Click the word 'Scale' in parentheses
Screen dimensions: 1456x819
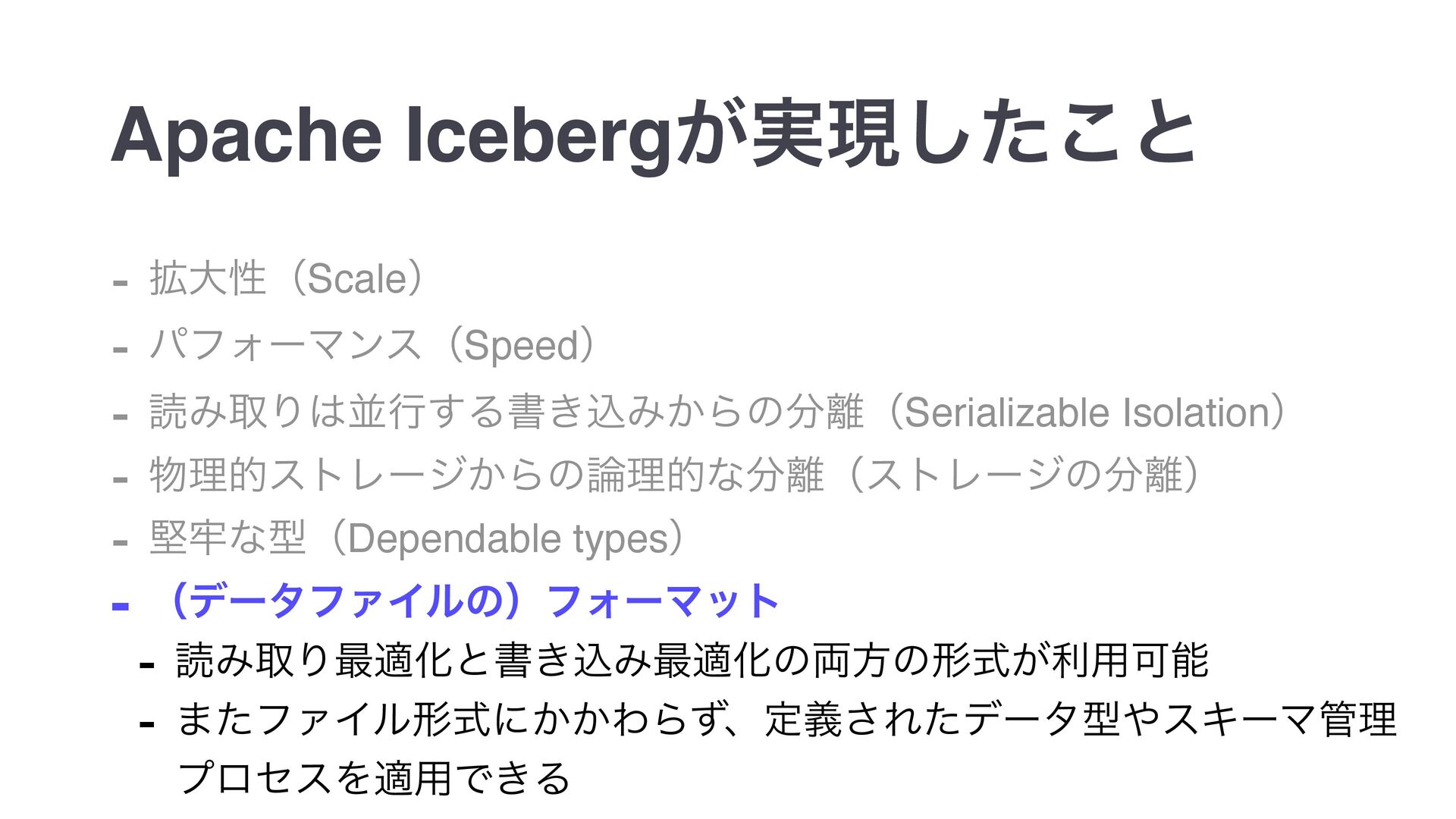(x=357, y=278)
